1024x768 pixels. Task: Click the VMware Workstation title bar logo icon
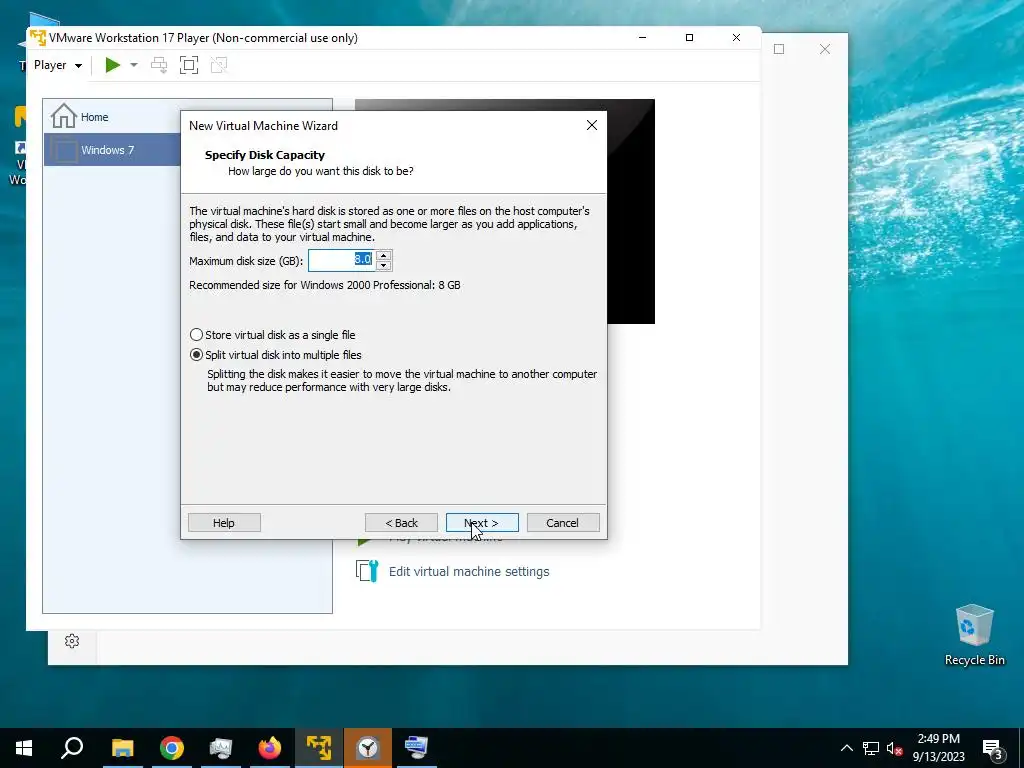tap(38, 37)
